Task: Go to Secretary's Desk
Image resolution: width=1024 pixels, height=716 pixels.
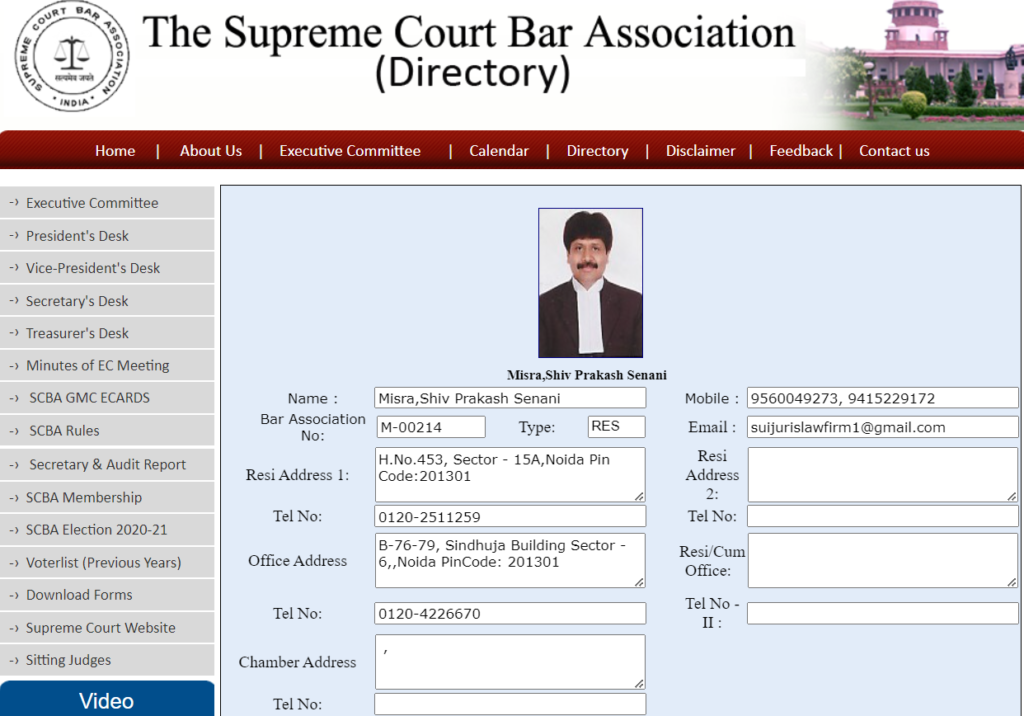Action: (107, 301)
